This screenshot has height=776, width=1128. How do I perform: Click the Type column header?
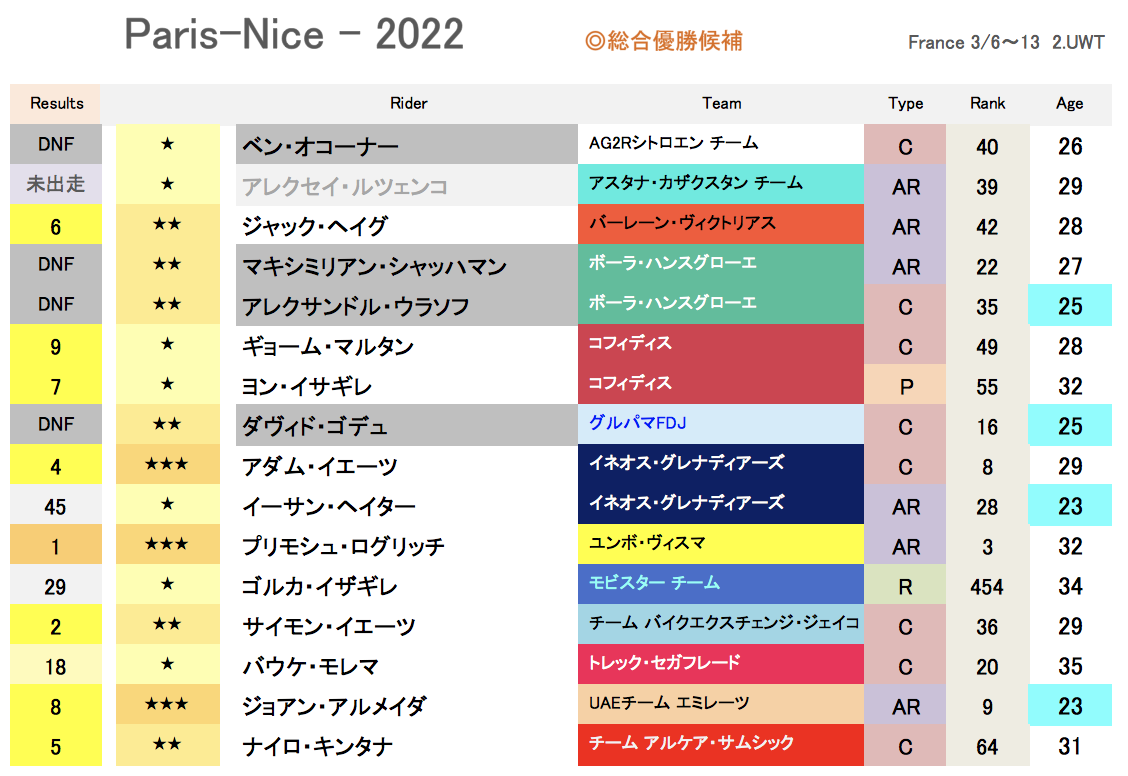point(905,104)
